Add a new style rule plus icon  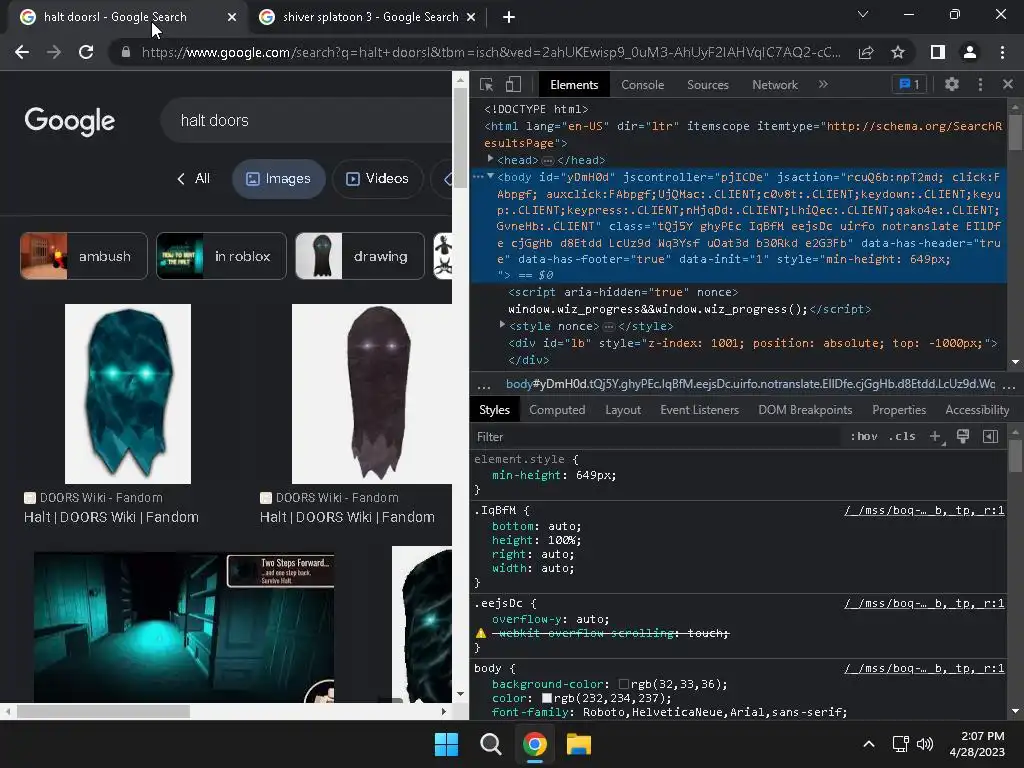pyautogui.click(x=936, y=436)
